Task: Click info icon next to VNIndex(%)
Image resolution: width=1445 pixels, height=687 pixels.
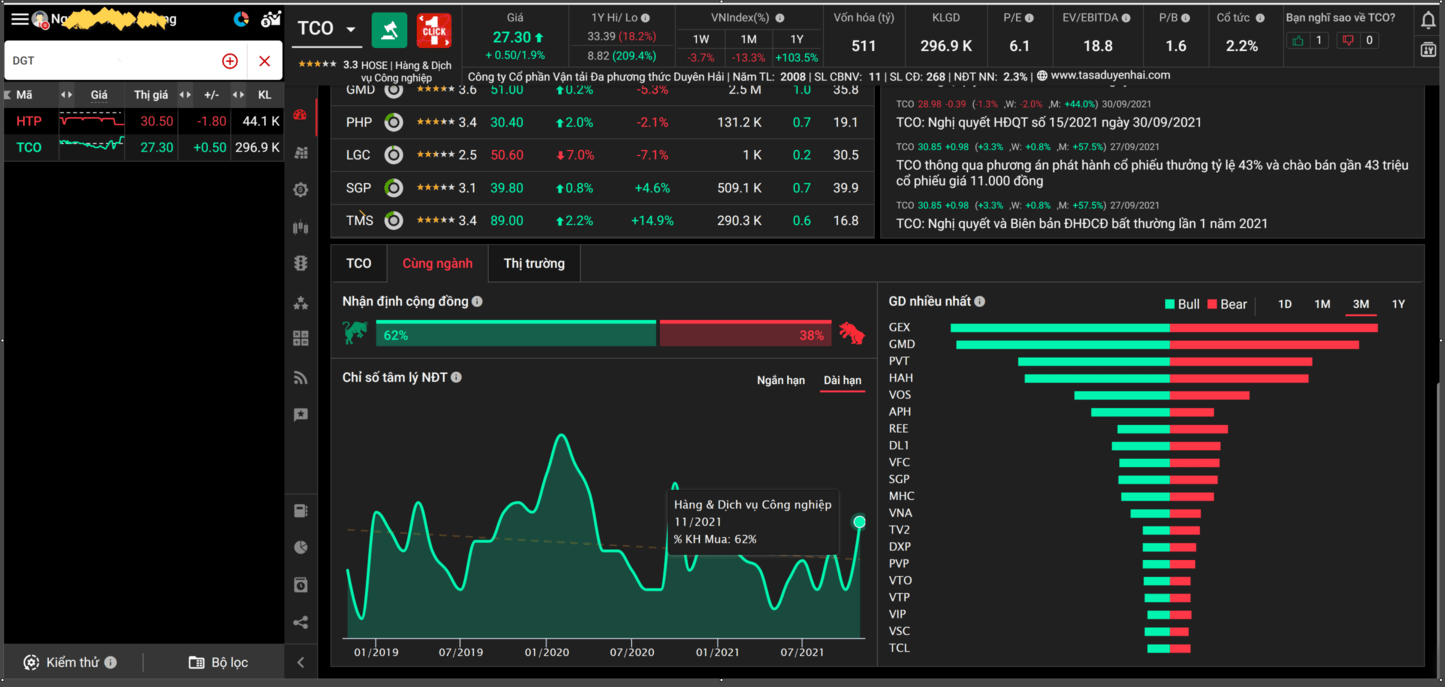Action: 780,18
